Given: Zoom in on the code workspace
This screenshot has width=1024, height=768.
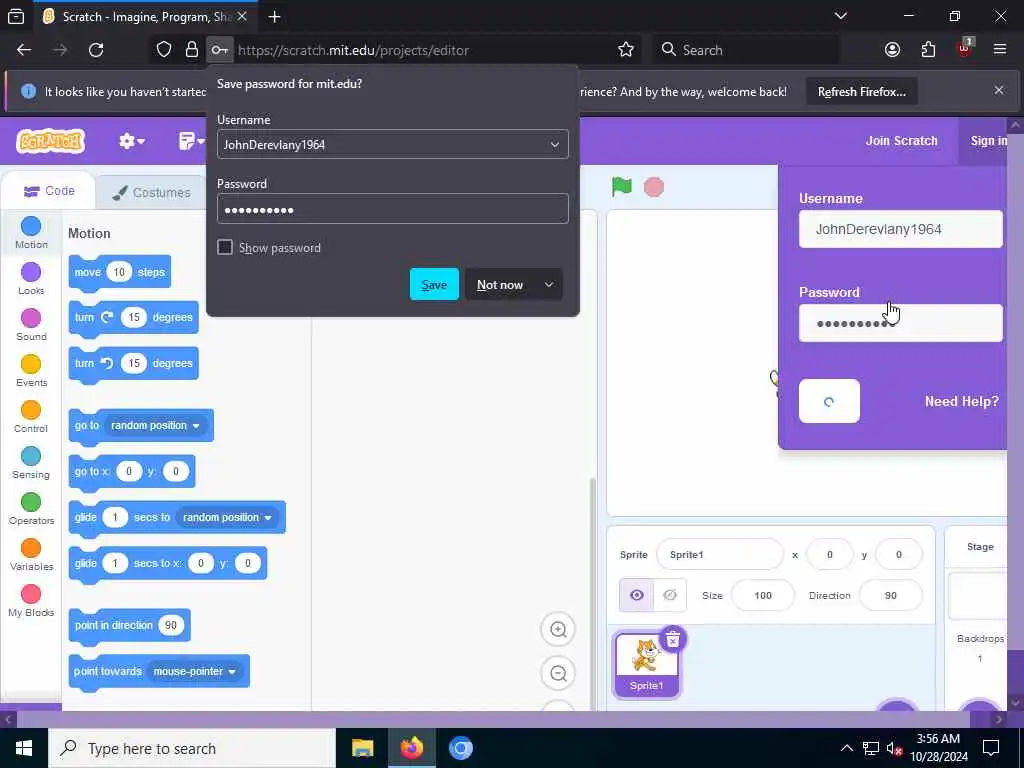Looking at the screenshot, I should coord(558,630).
